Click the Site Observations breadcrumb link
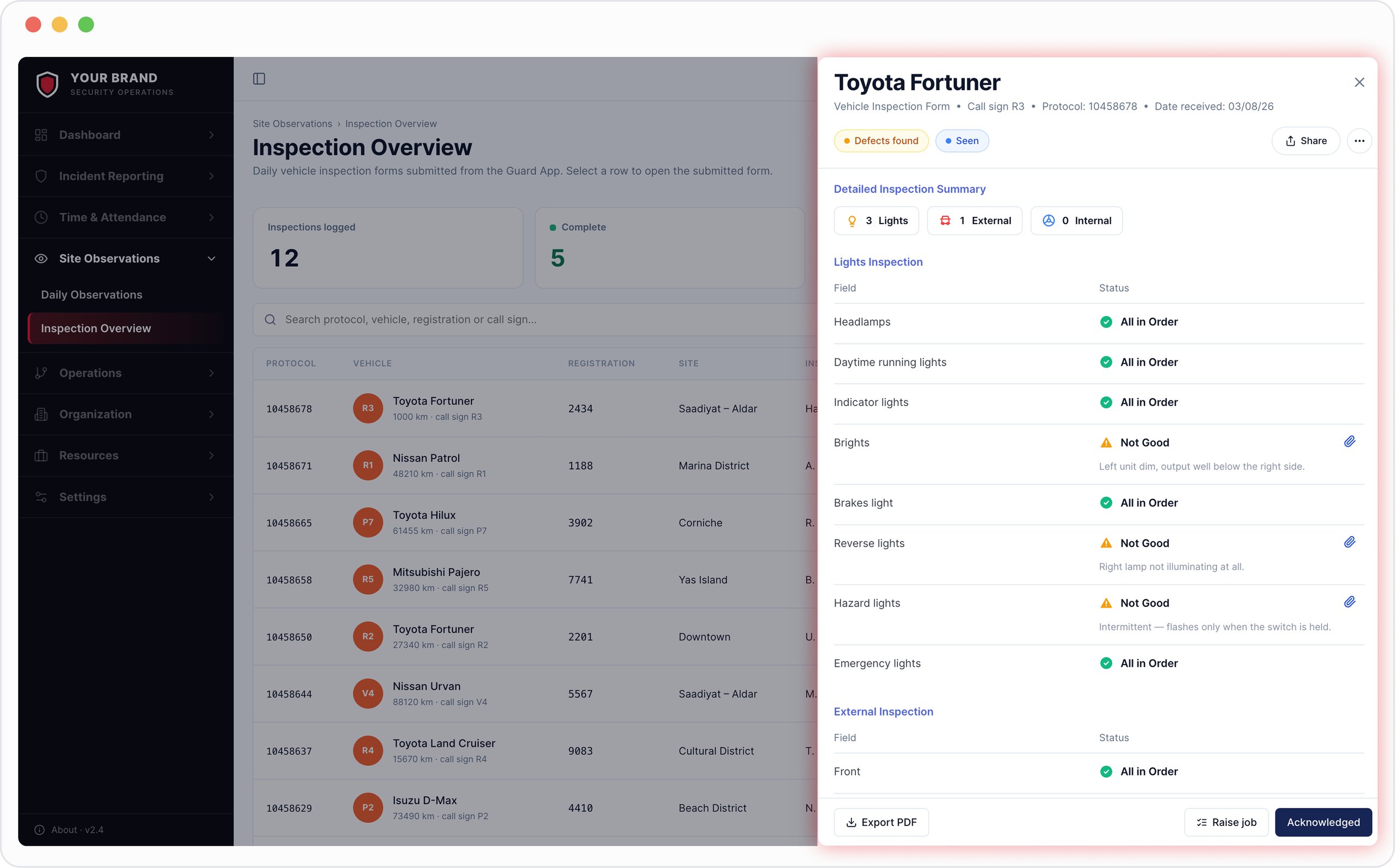Screen dimensions: 1400x868 coord(292,124)
